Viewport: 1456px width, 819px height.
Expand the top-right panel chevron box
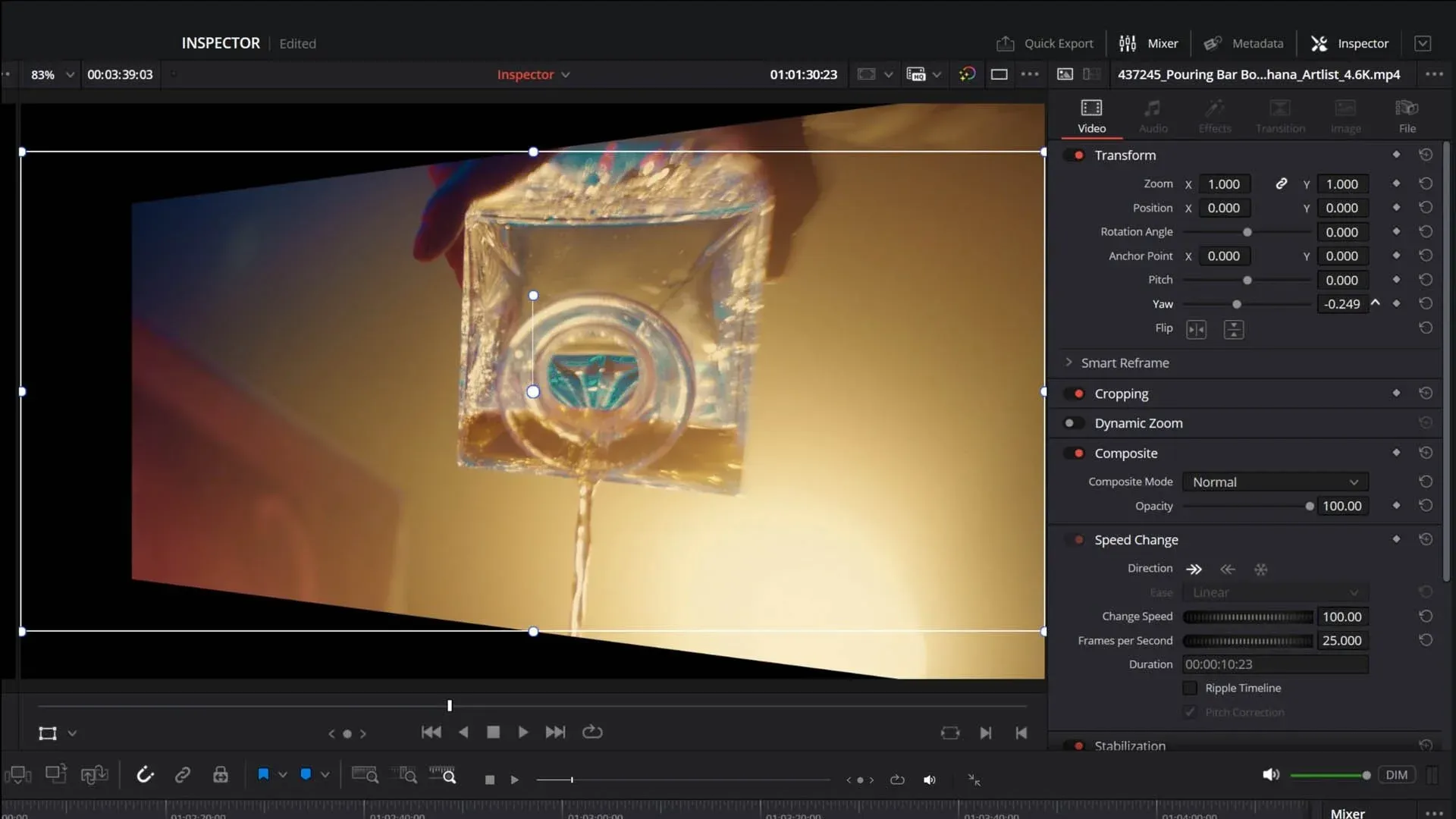(1423, 43)
